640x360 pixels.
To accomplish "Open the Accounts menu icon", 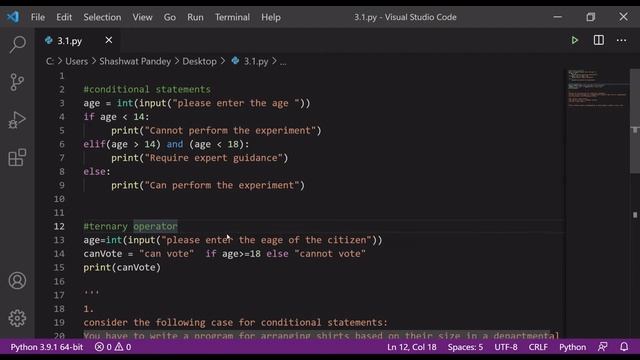I will click(17, 281).
